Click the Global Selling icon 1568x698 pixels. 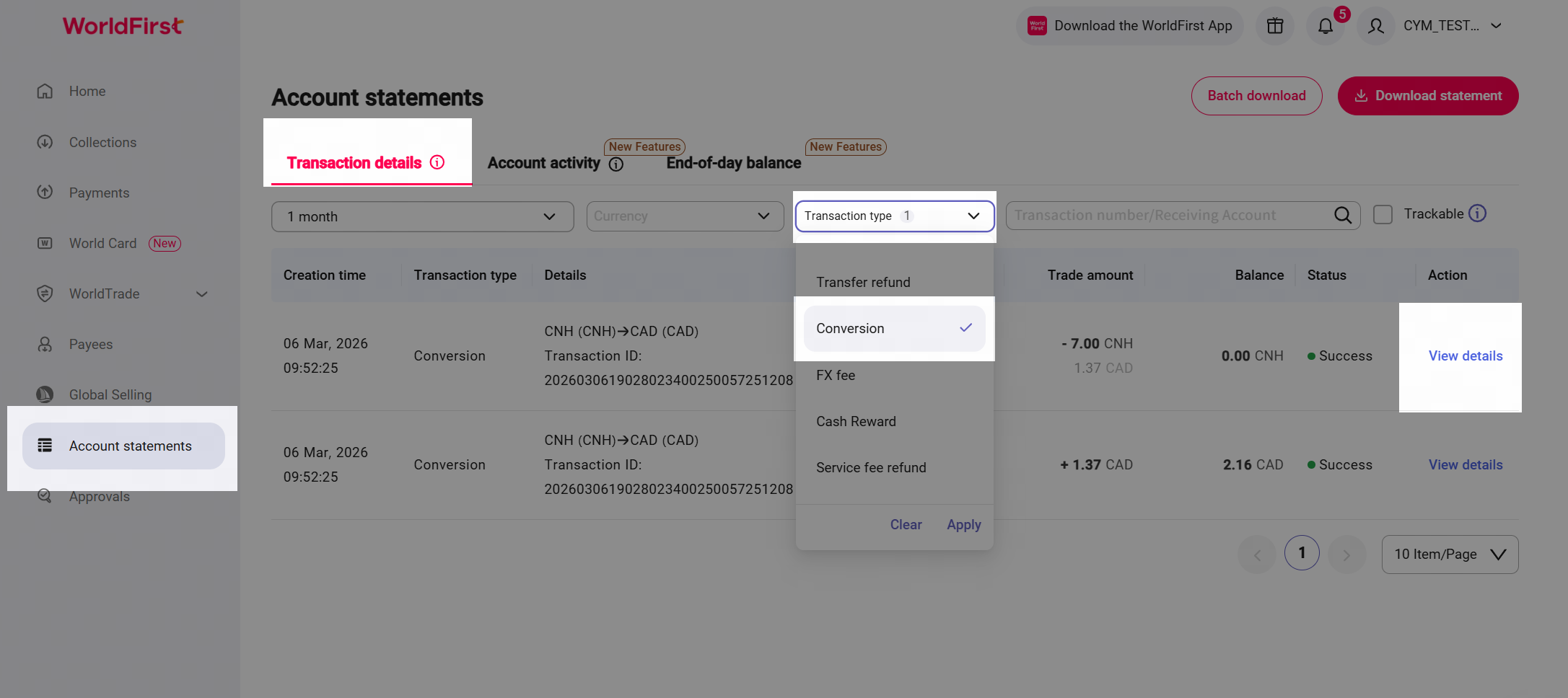point(45,394)
